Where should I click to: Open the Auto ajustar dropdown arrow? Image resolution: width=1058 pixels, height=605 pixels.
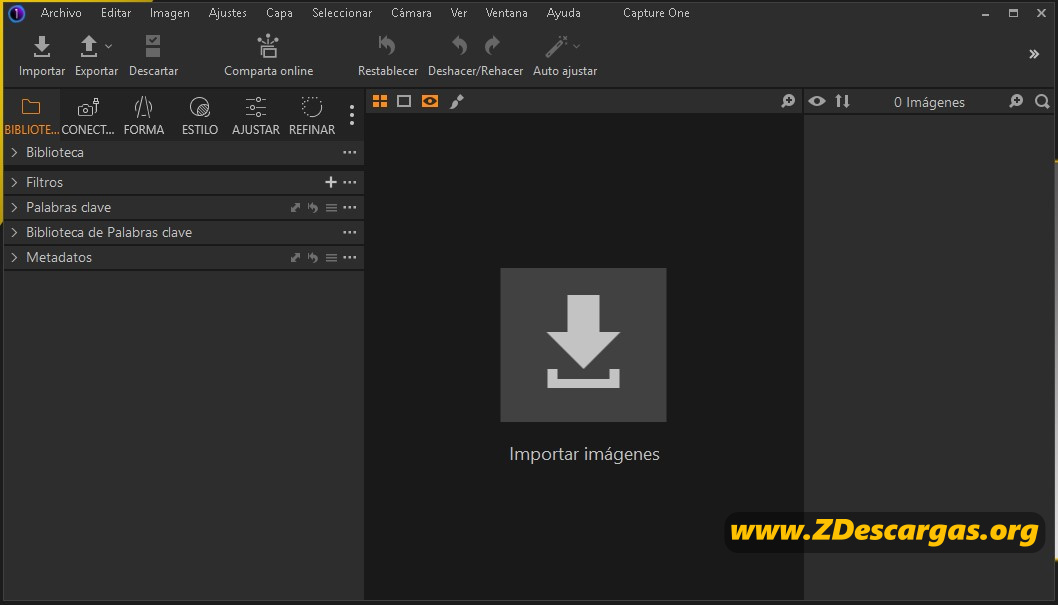click(576, 47)
